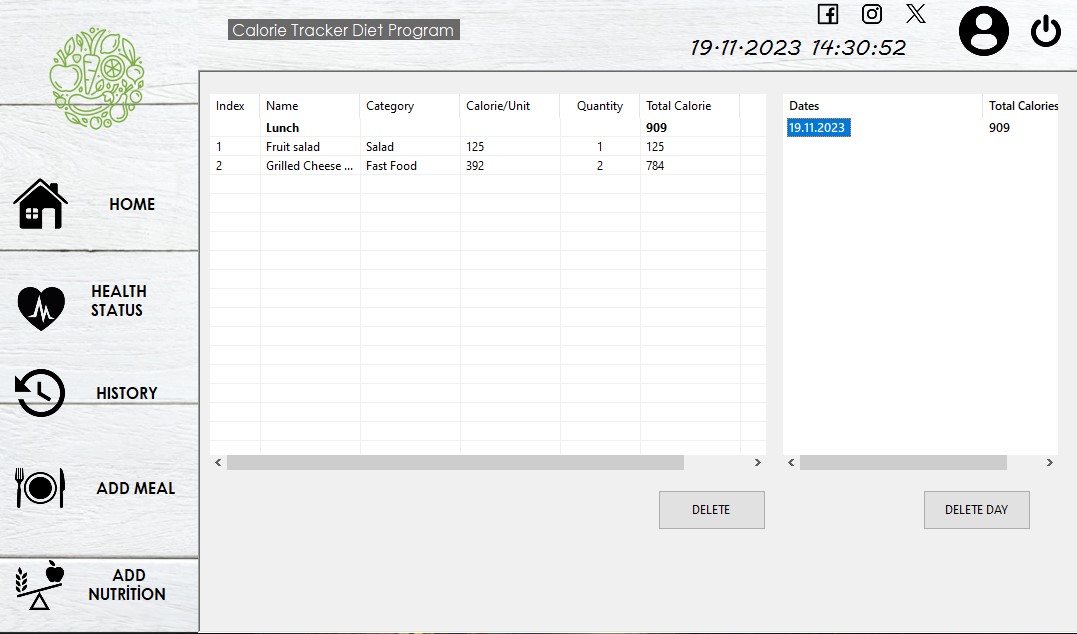Viewport: 1077px width, 634px height.
Task: Click meal table left scroll arrow
Action: [x=218, y=462]
